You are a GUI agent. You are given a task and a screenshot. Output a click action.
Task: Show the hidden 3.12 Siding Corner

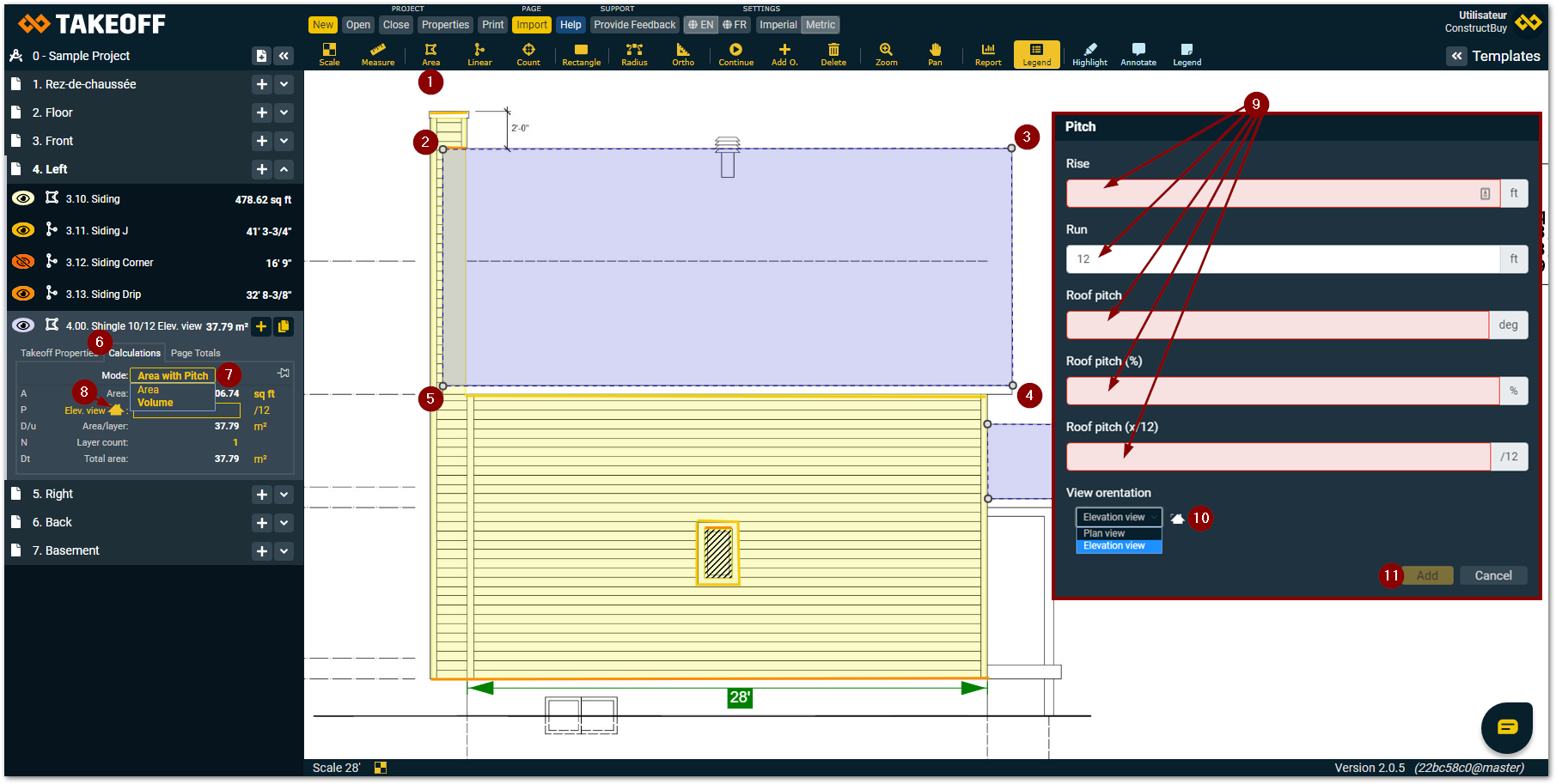[23, 262]
